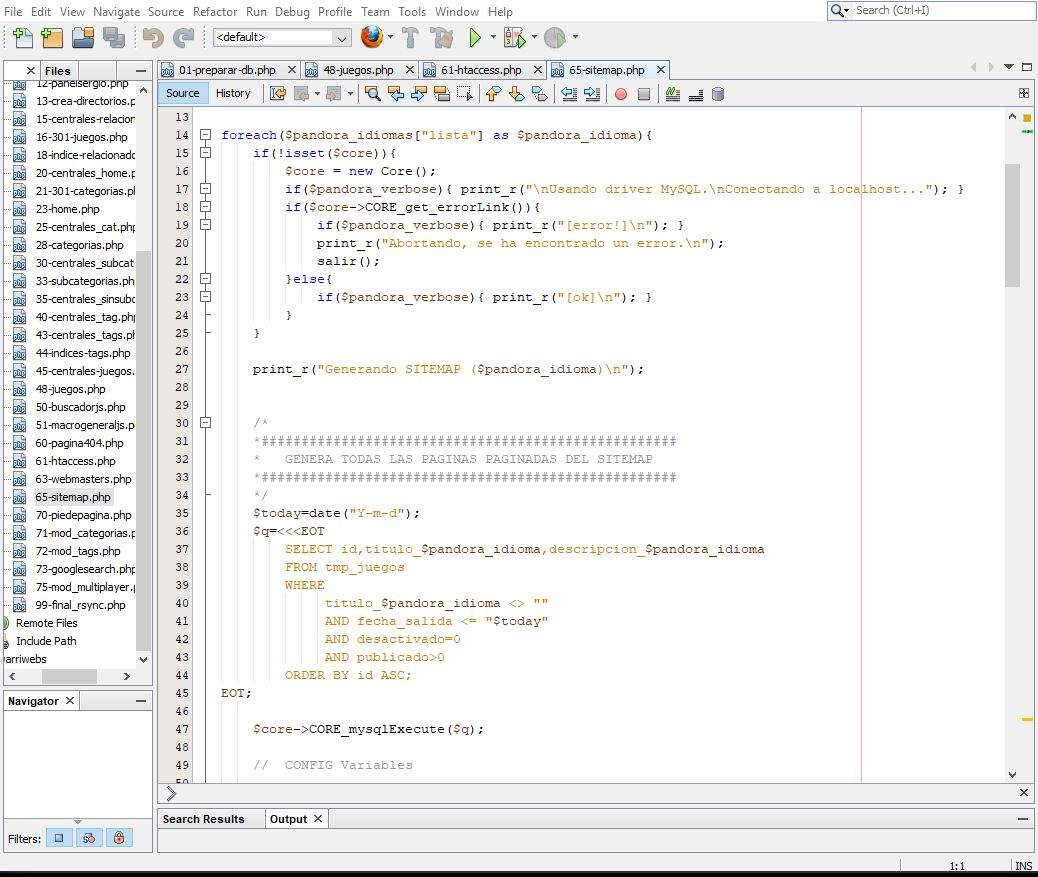1038x877 pixels.
Task: Start macro recording with red circle icon
Action: pyautogui.click(x=620, y=94)
